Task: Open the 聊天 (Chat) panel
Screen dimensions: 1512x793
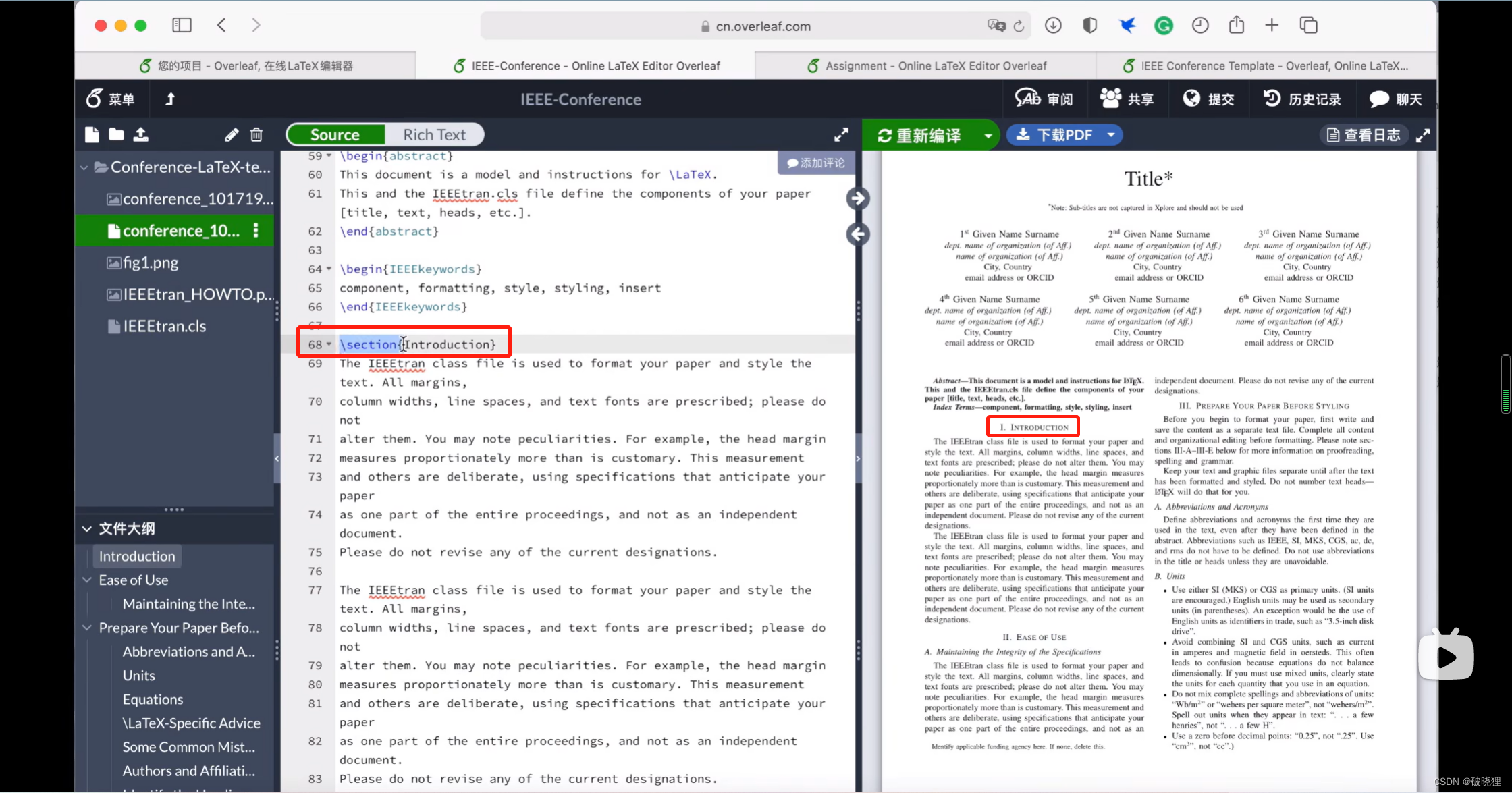Action: 1395,99
